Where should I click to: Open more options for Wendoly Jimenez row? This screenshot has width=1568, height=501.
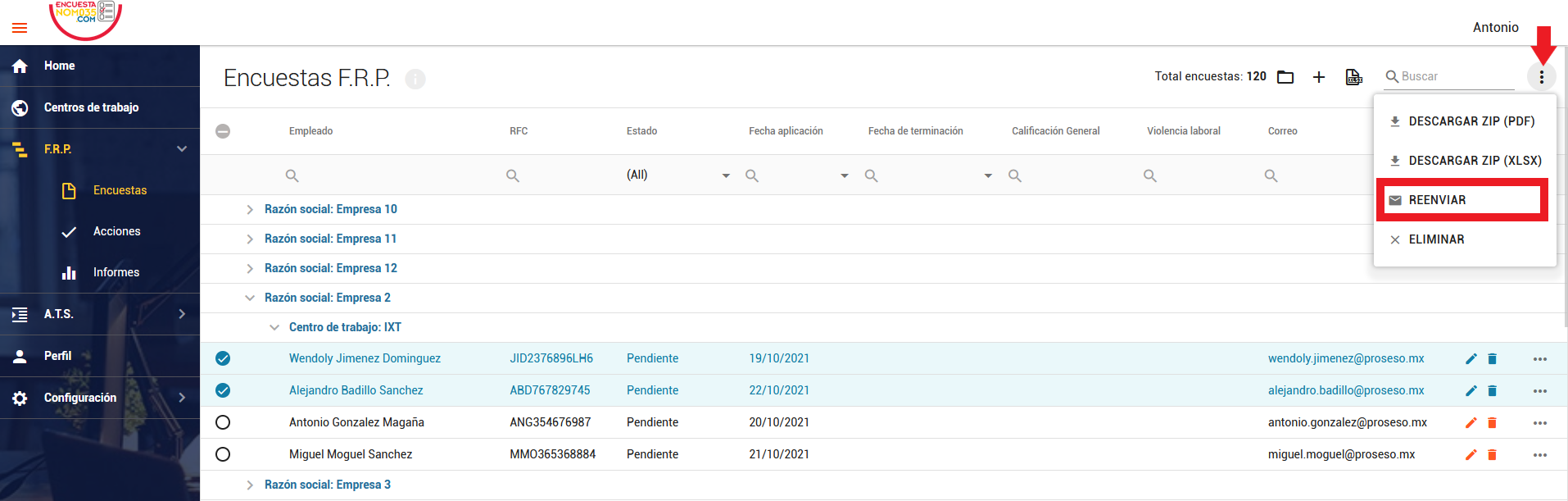click(1540, 359)
